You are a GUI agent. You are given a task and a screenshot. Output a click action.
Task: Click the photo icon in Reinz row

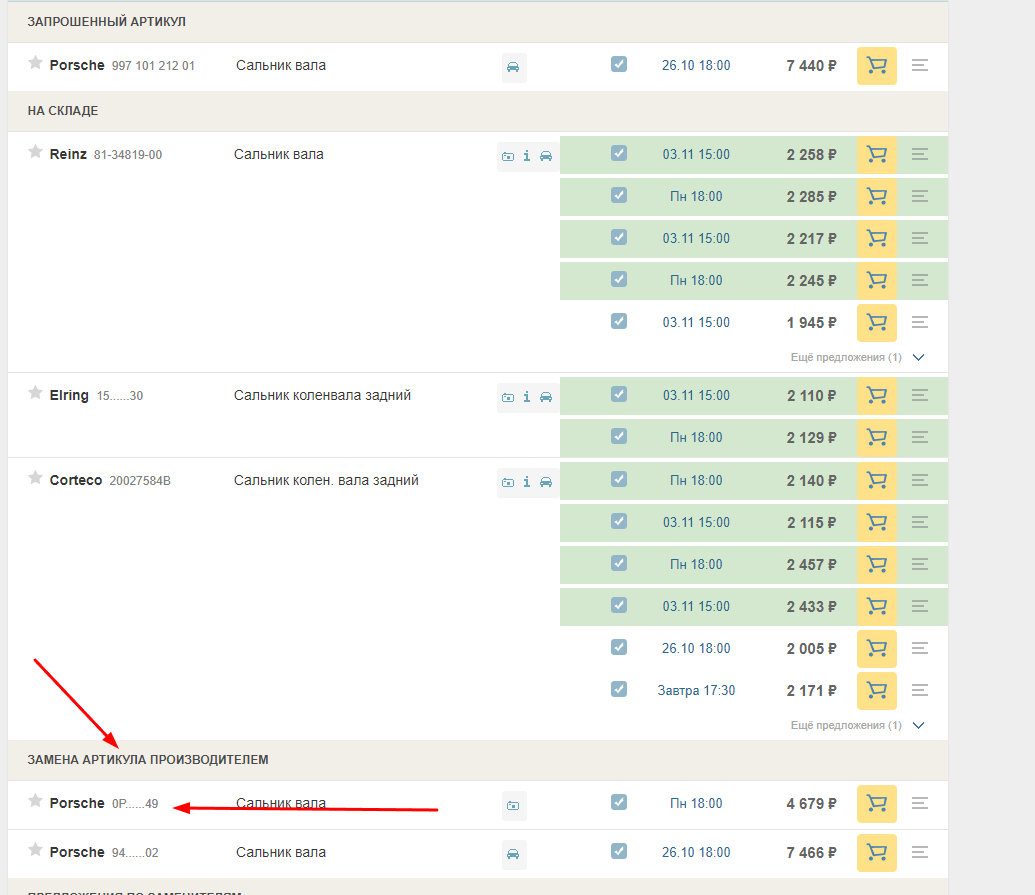[x=508, y=157]
